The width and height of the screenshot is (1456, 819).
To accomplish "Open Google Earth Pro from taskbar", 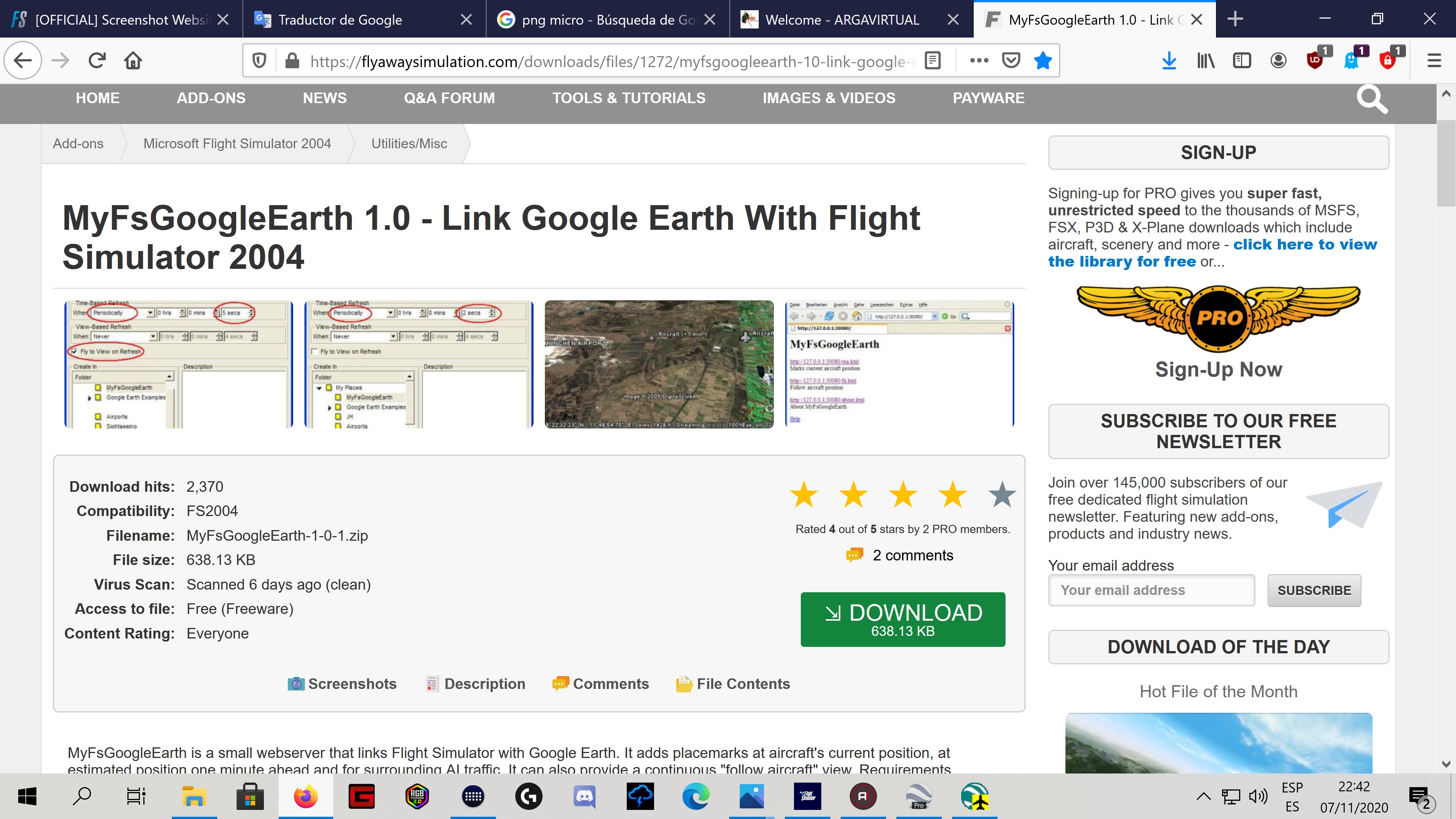I will point(919,796).
